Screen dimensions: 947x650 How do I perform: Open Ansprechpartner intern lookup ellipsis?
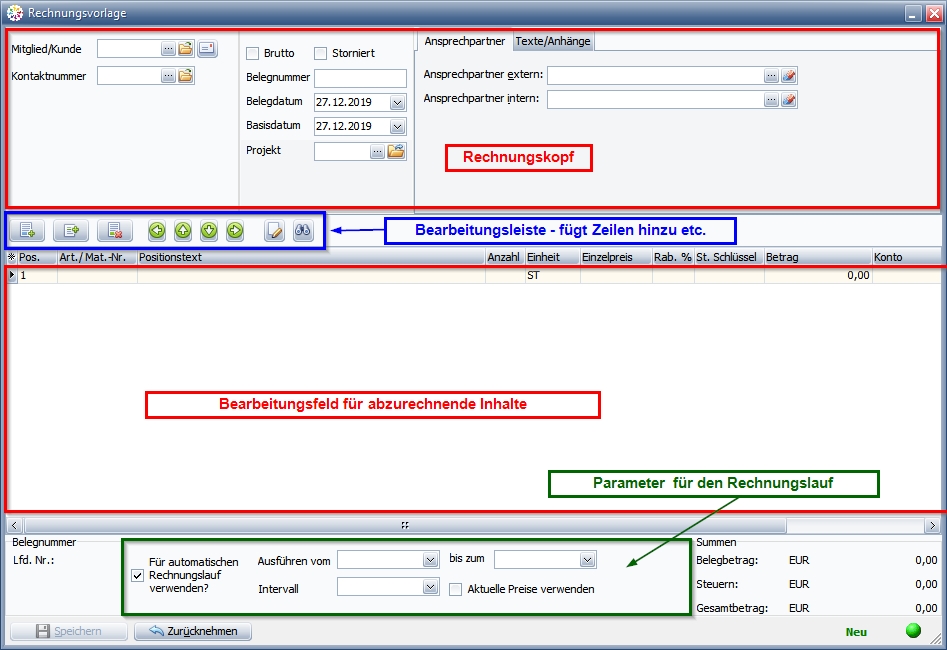tap(771, 100)
